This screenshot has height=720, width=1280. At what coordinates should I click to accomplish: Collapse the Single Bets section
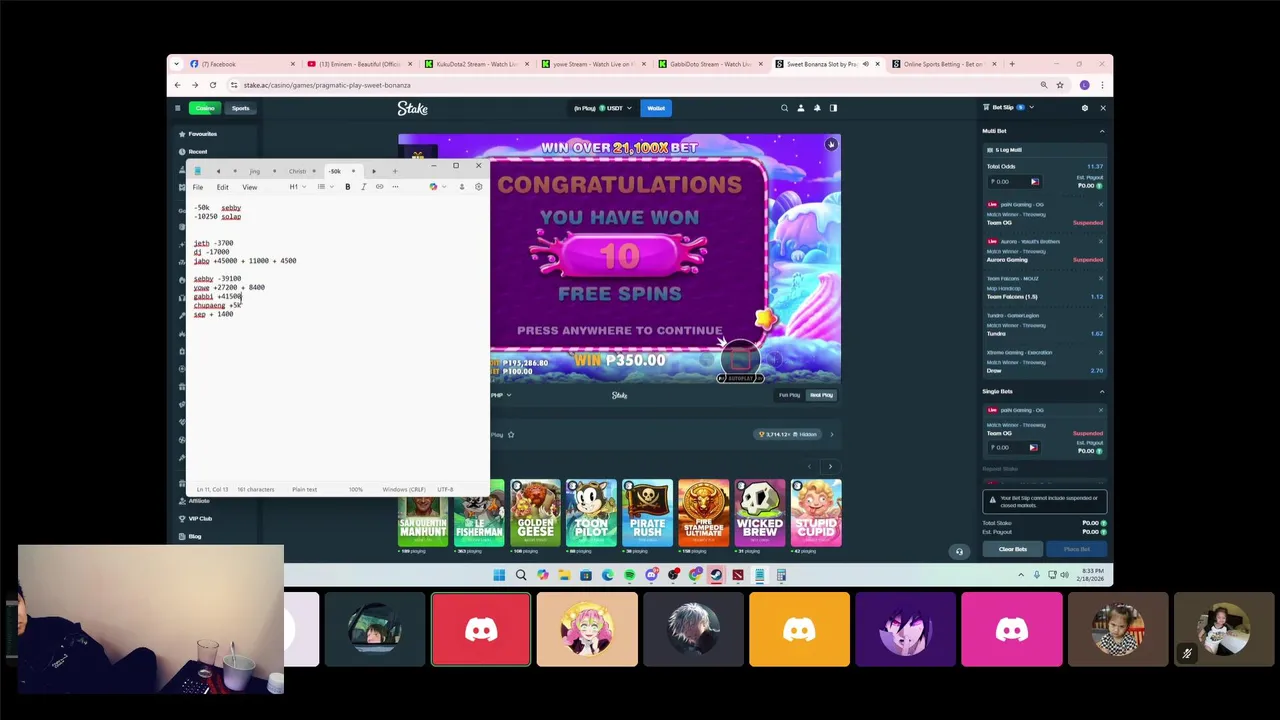tap(1102, 392)
